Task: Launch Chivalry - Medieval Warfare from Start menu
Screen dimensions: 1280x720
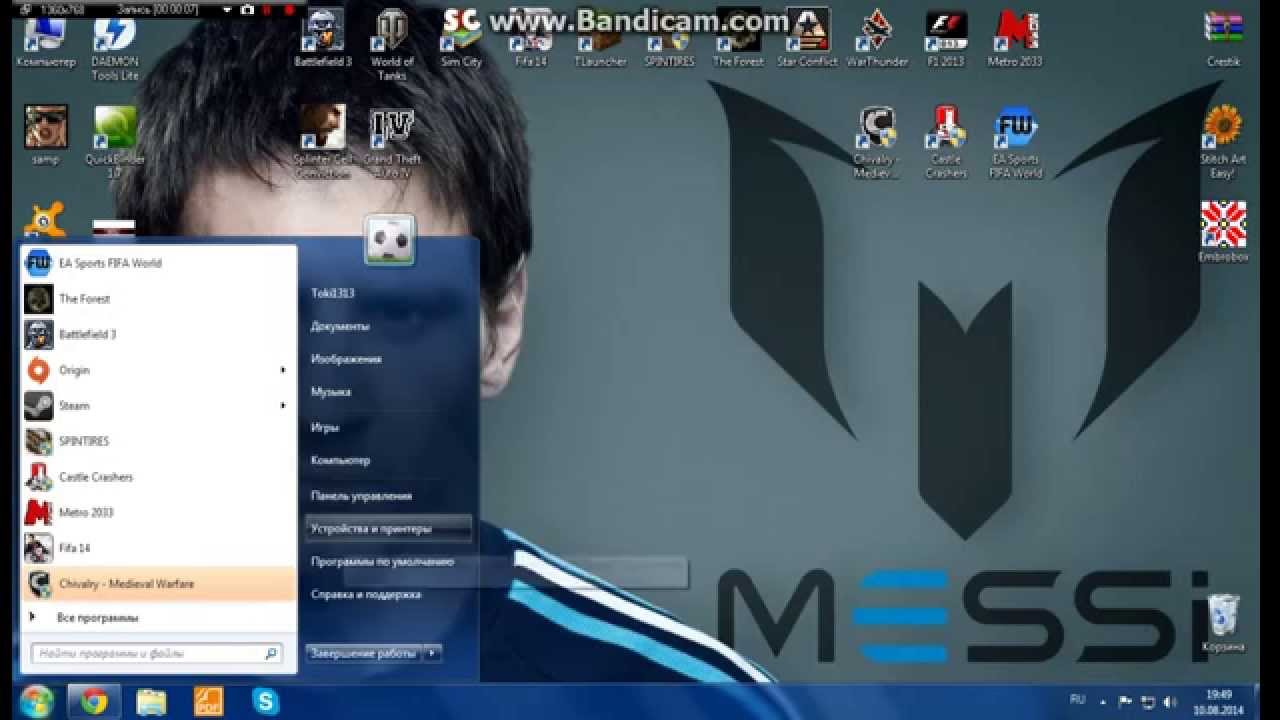Action: [159, 583]
